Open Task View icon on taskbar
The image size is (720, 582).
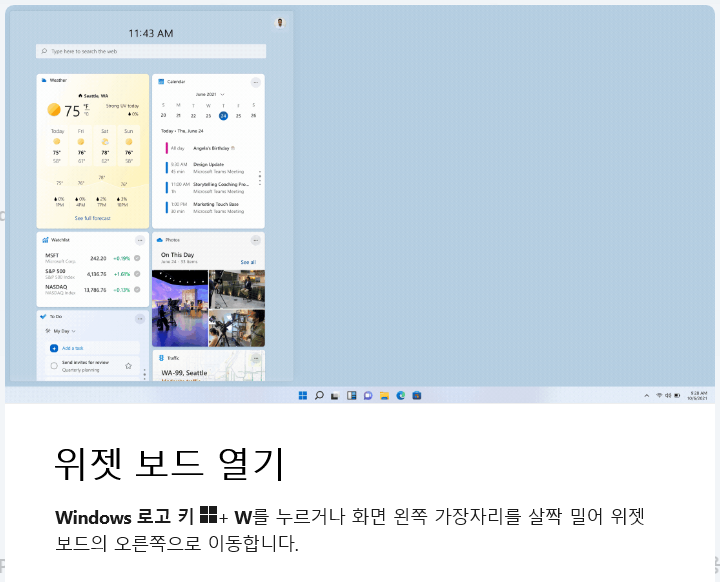click(335, 396)
